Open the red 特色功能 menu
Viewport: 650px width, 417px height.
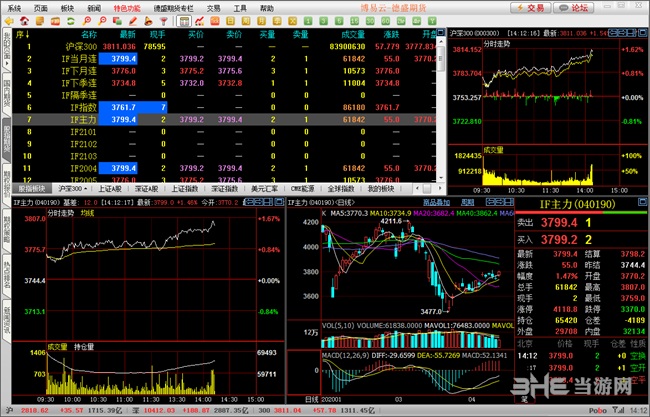click(127, 8)
